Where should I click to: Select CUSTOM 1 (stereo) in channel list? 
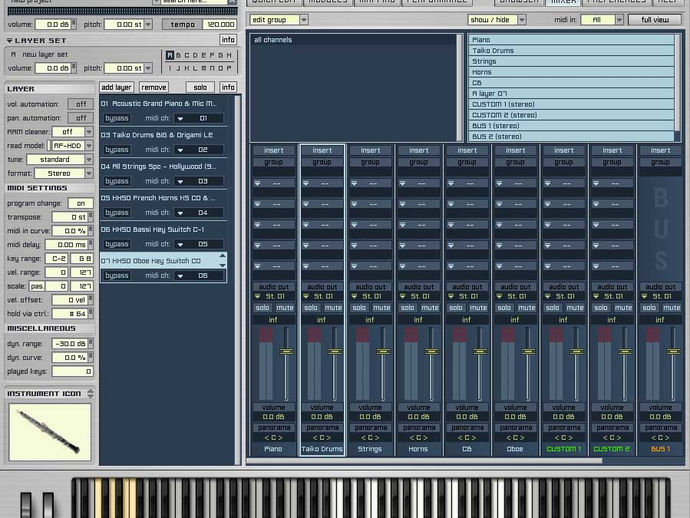[x=571, y=104]
